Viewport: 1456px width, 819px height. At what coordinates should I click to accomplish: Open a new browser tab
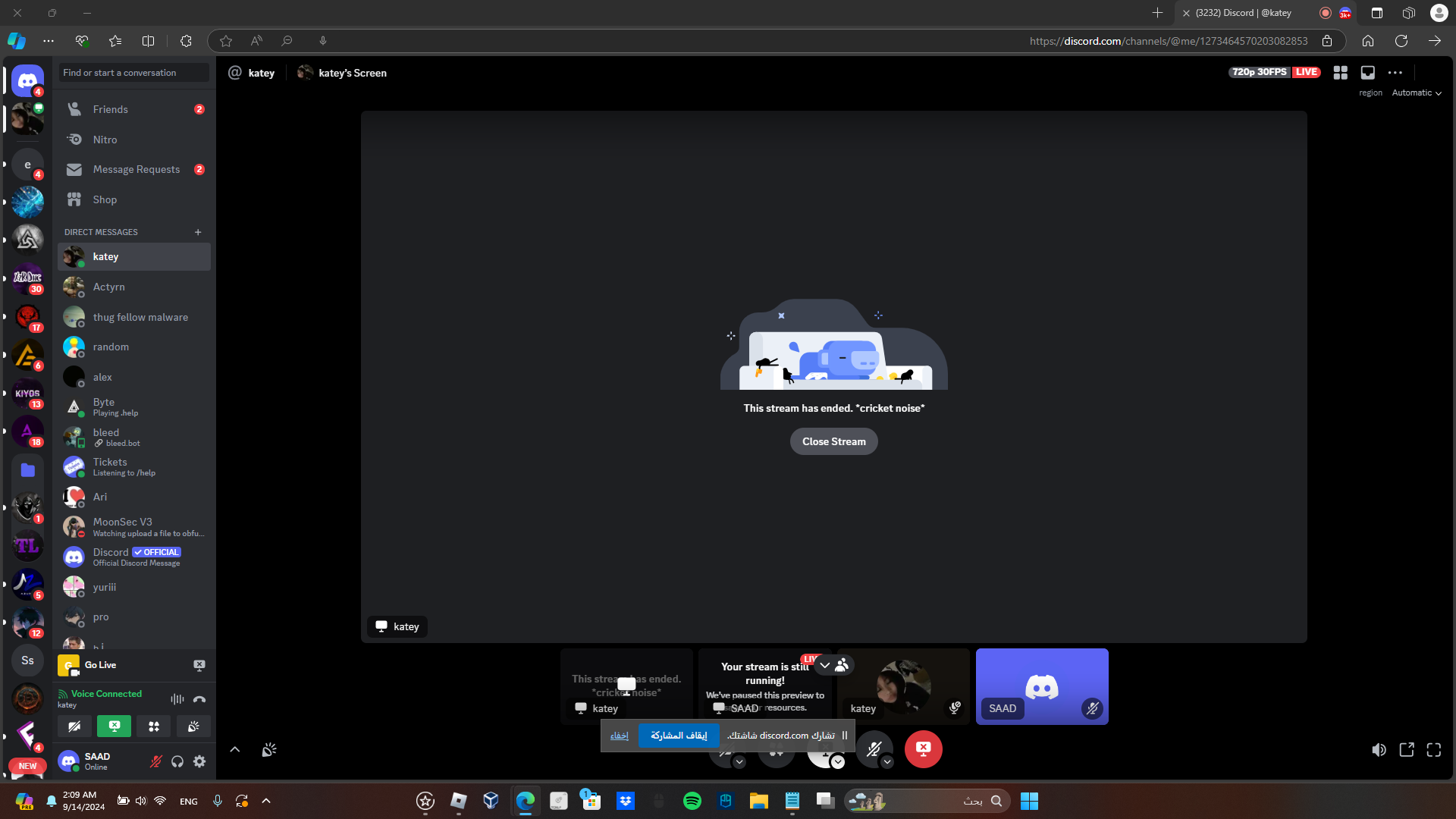(x=1157, y=13)
